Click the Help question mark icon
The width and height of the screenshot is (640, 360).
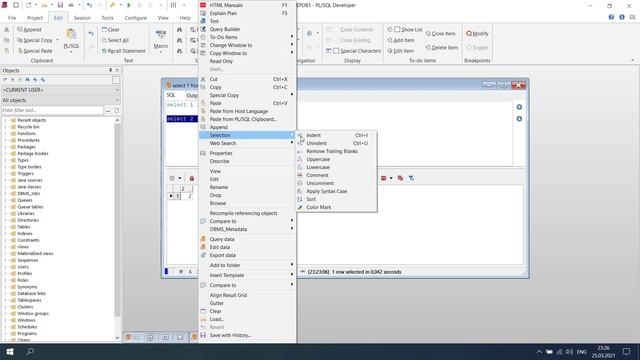(611, 17)
